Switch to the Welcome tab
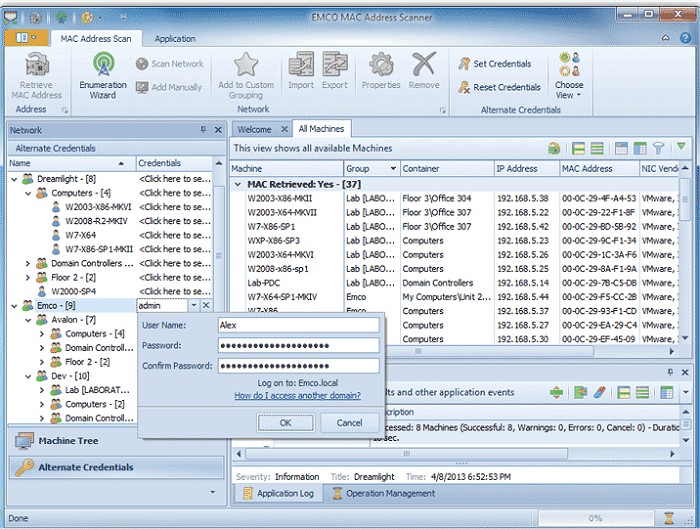700x529 pixels. 254,129
